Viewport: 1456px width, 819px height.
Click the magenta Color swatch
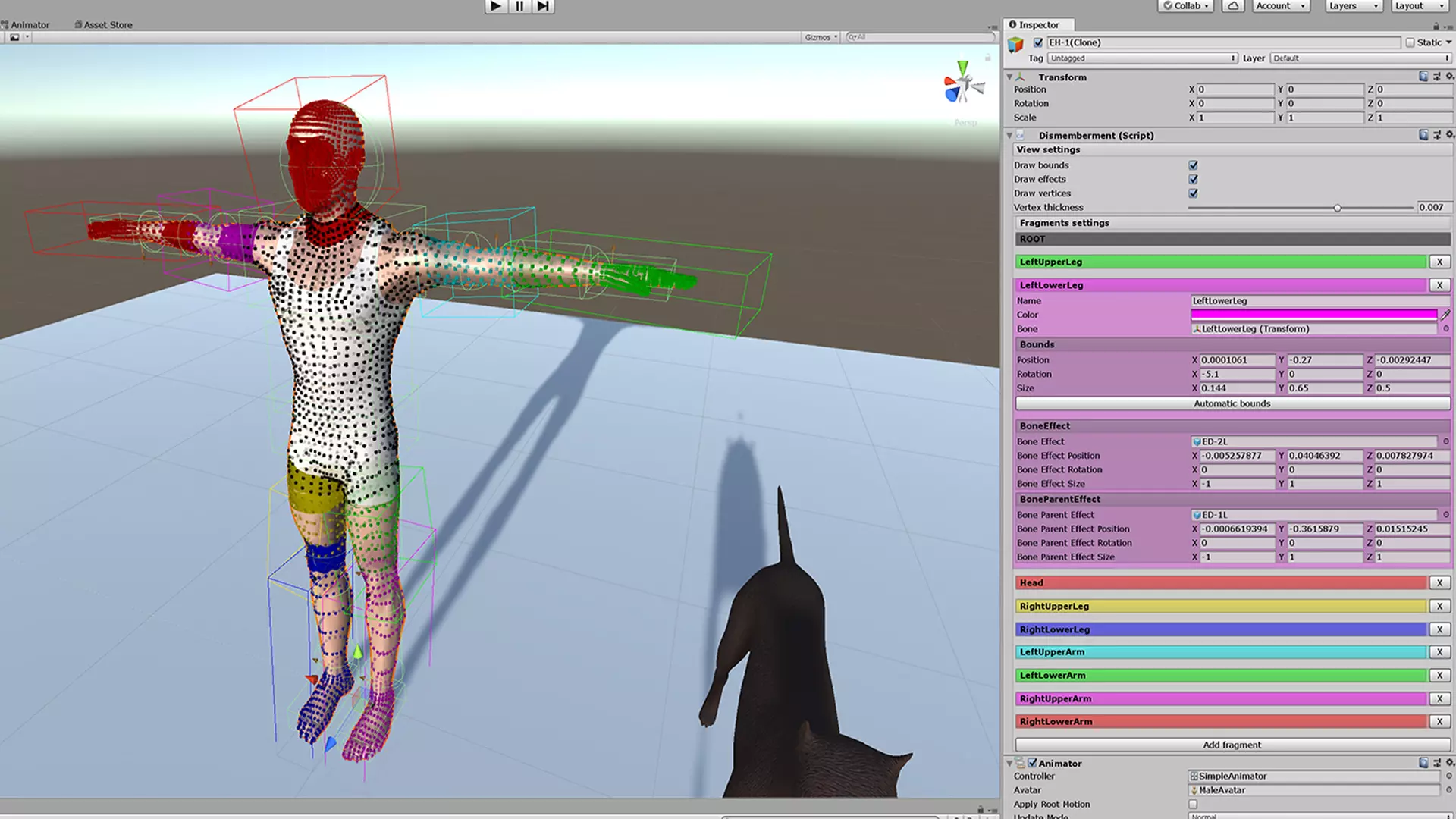[1313, 315]
